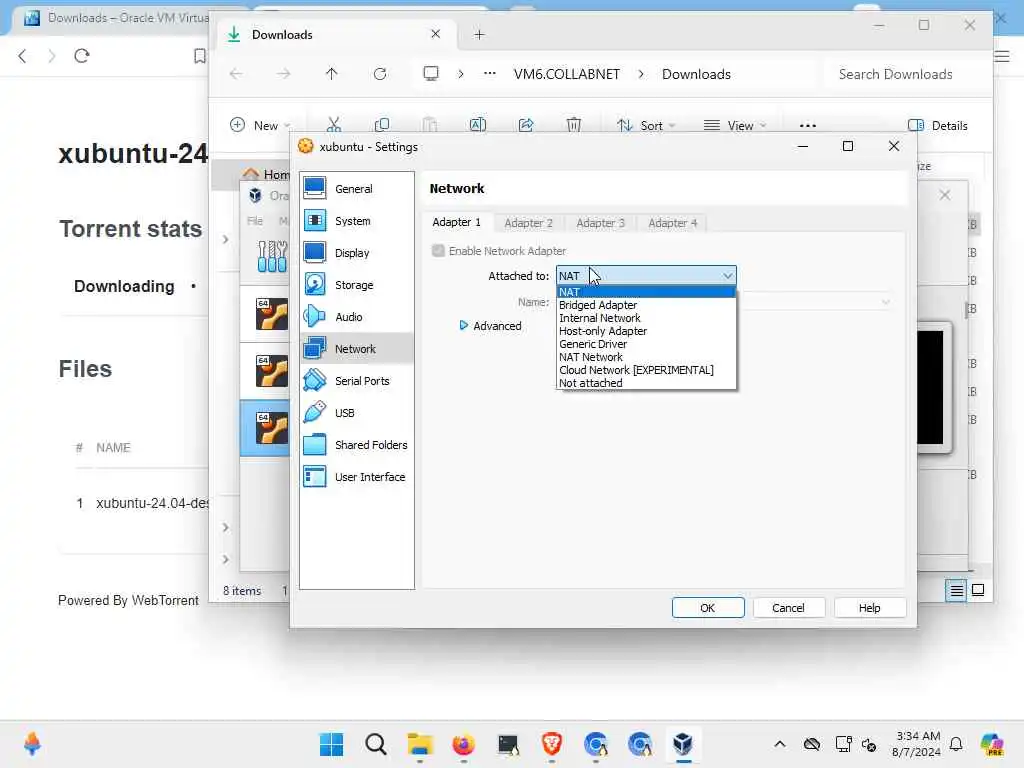The image size is (1024, 768).
Task: Open Serial Ports settings category icon
Action: click(x=315, y=381)
